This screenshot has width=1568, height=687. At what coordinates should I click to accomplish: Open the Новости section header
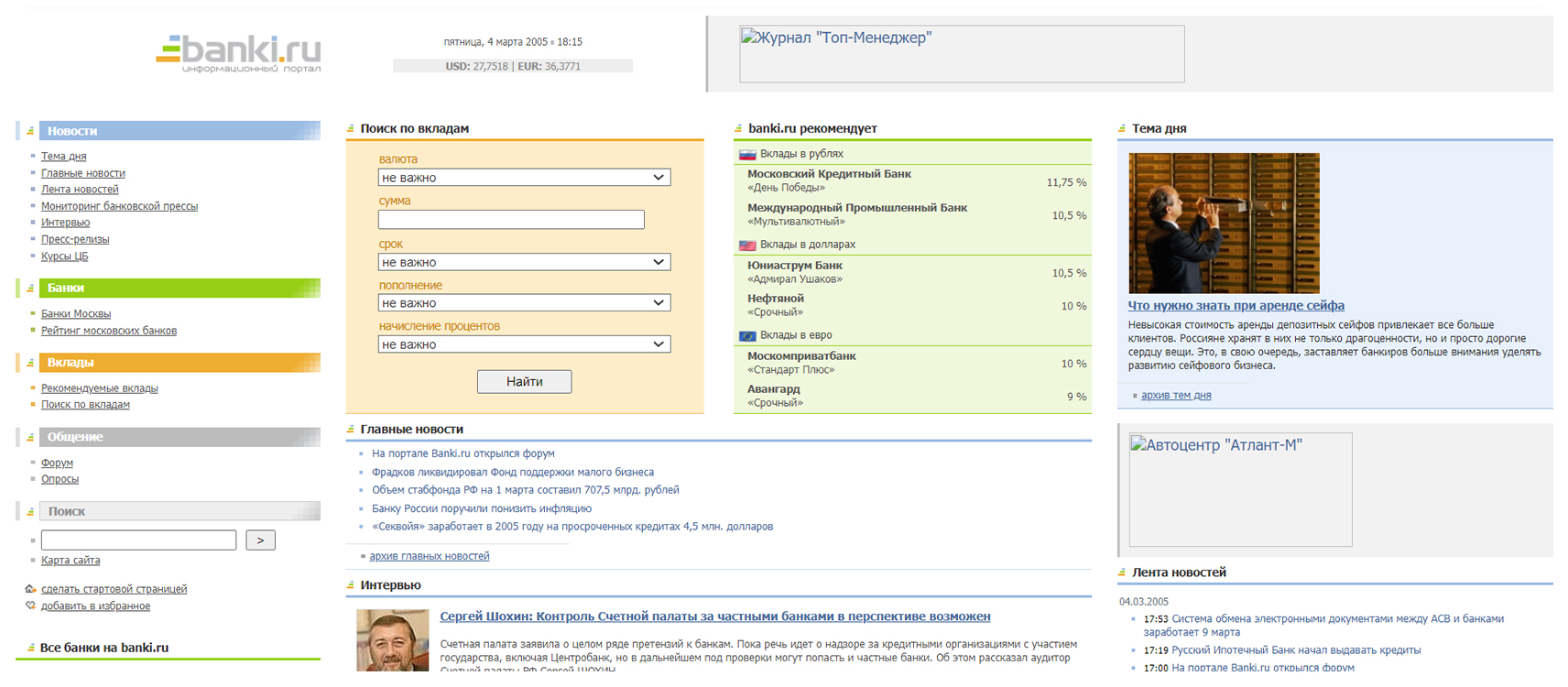tap(72, 131)
